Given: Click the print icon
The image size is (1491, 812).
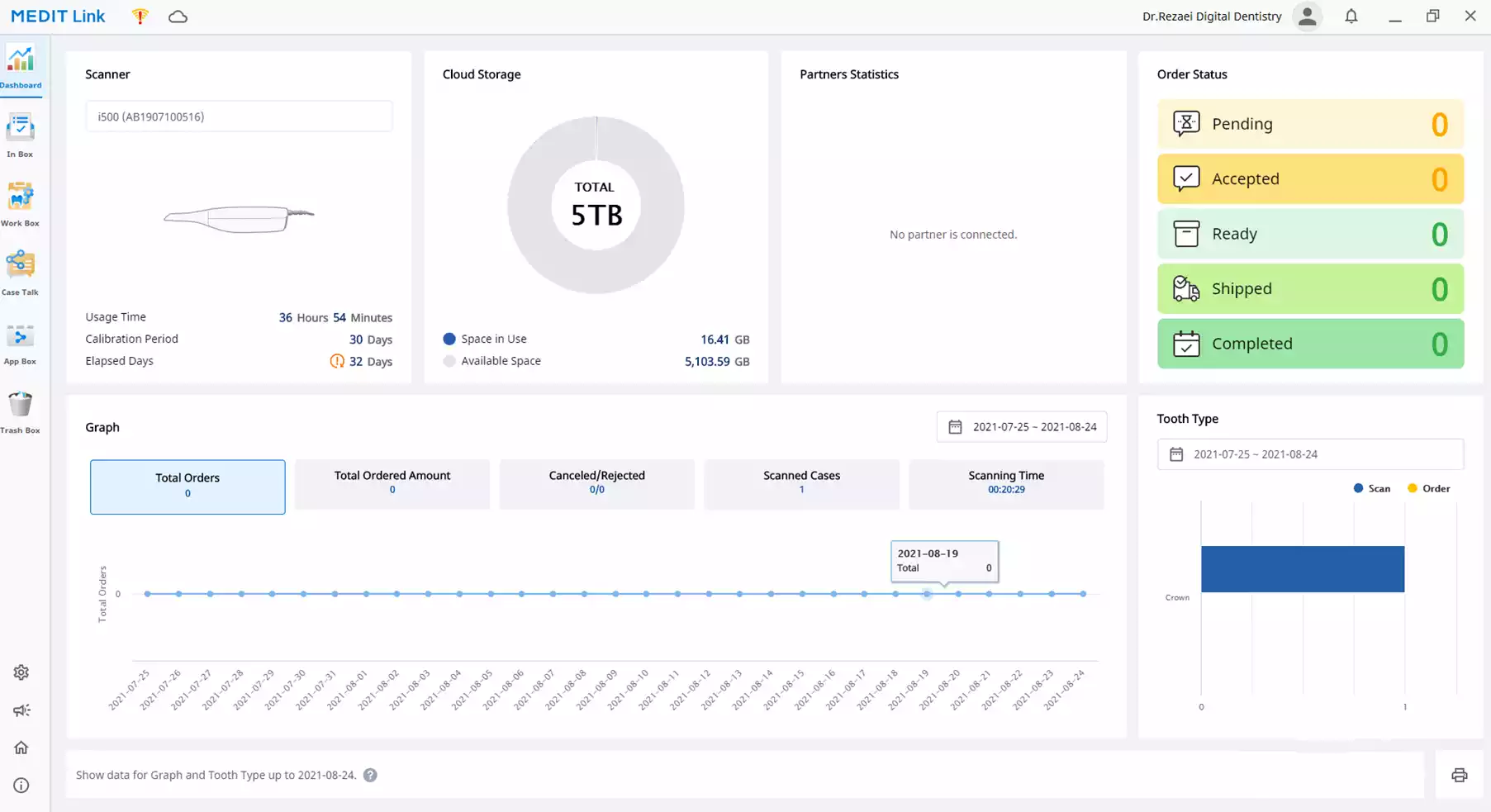Looking at the screenshot, I should (x=1459, y=775).
